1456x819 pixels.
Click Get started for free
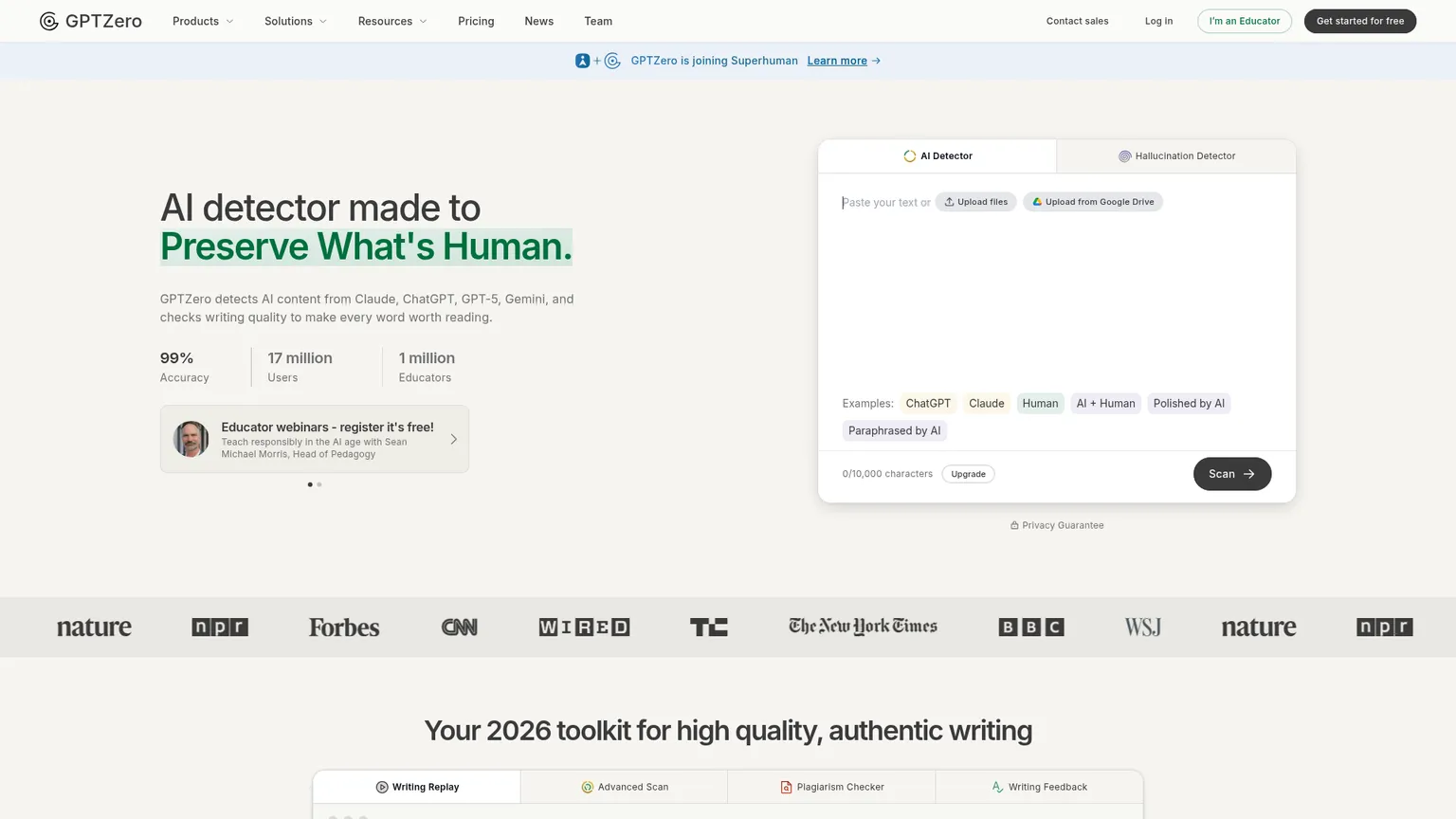coord(1360,21)
